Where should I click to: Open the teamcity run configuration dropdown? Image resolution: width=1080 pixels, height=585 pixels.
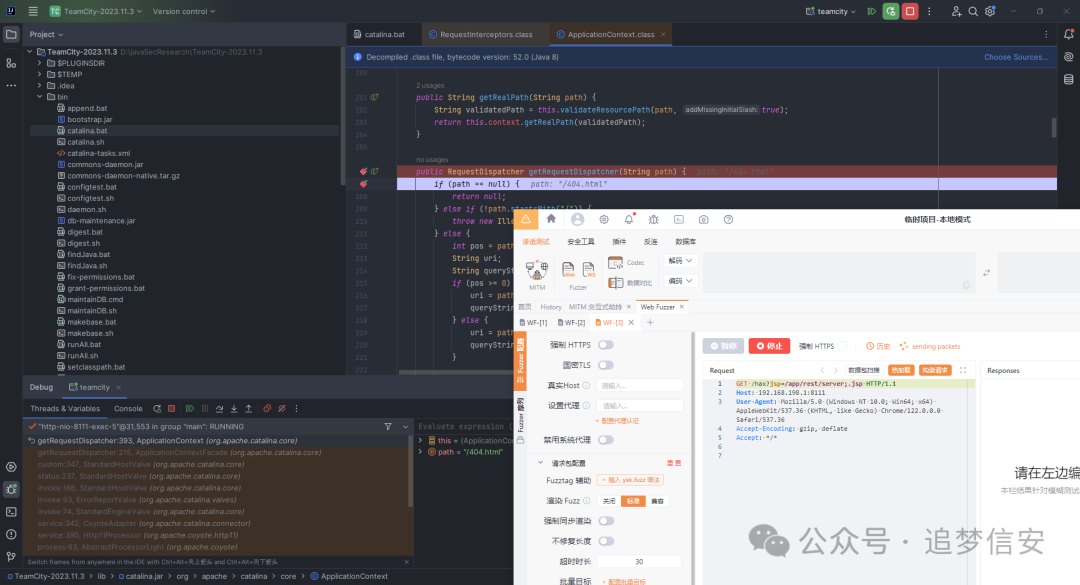pos(833,11)
